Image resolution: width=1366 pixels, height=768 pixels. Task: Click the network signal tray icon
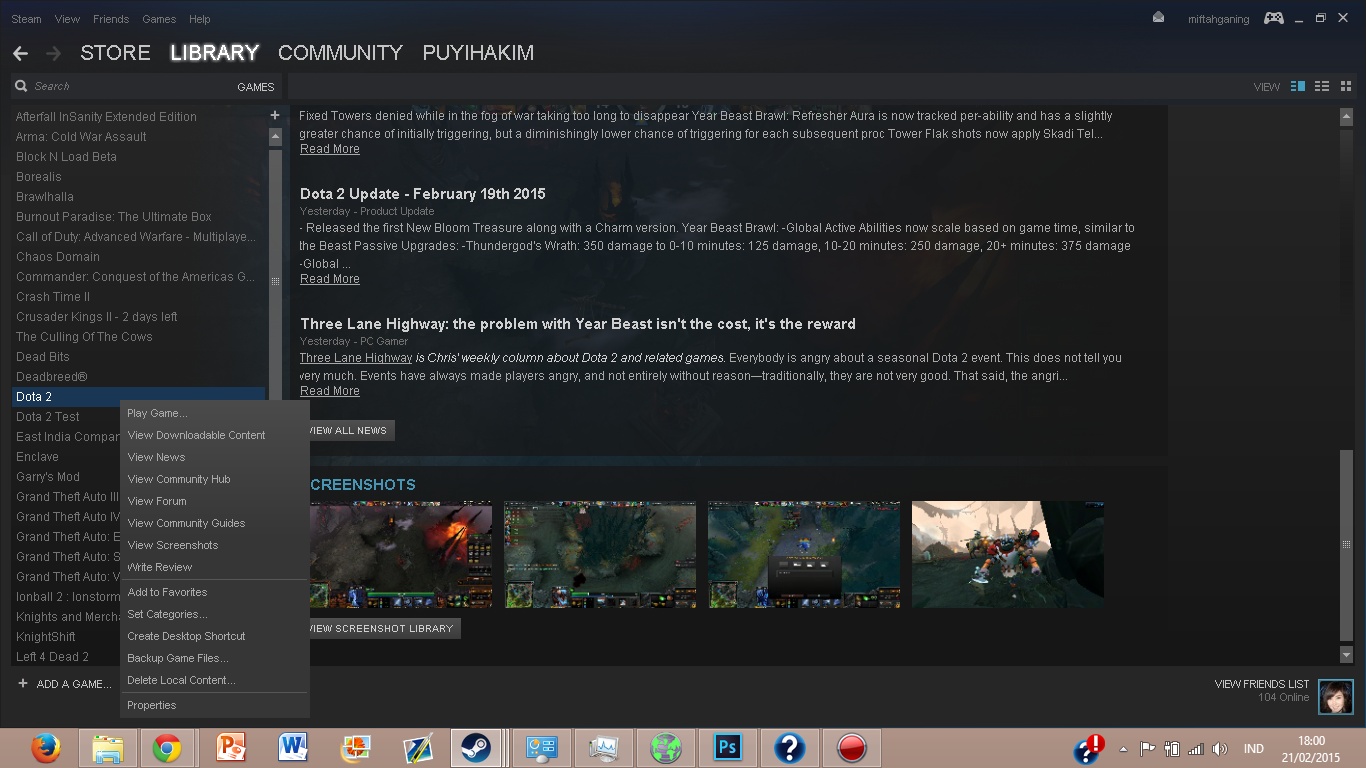pyautogui.click(x=1195, y=749)
